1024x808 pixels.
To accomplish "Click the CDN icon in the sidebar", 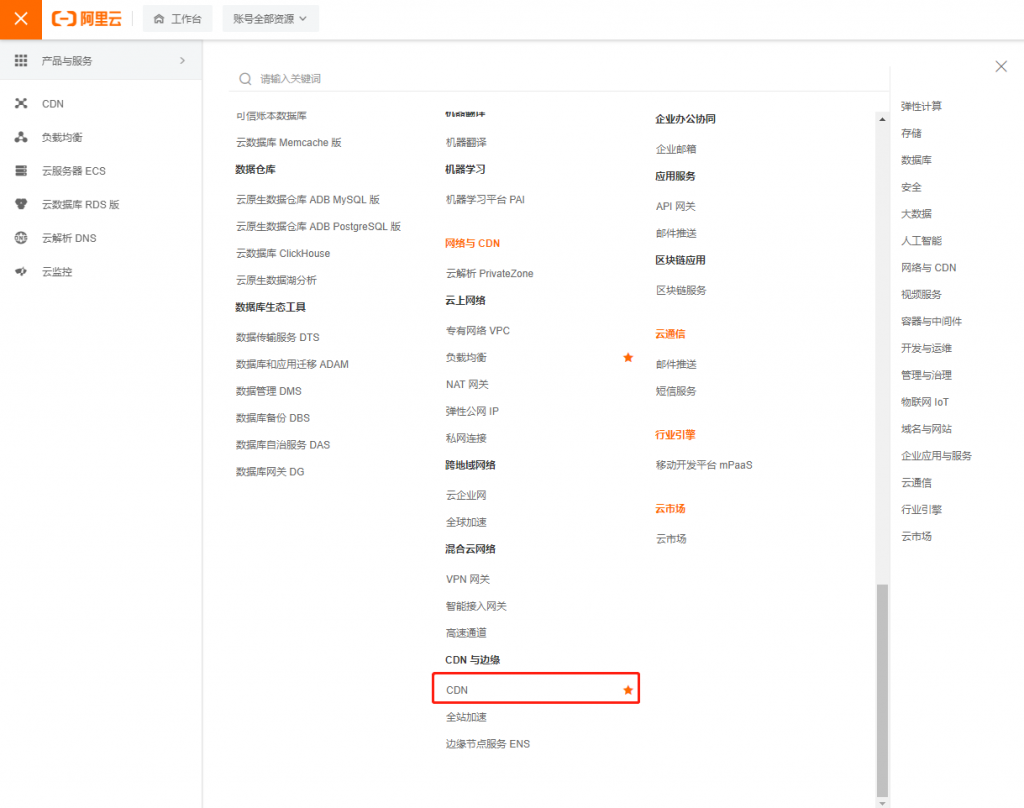I will tap(21, 104).
